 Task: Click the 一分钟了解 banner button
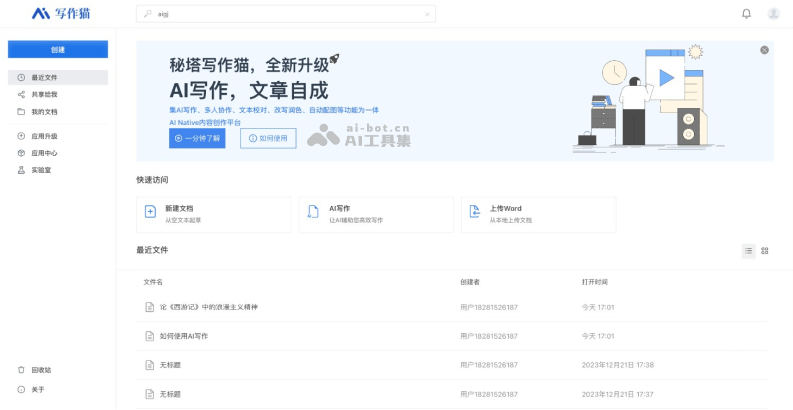tap(197, 139)
